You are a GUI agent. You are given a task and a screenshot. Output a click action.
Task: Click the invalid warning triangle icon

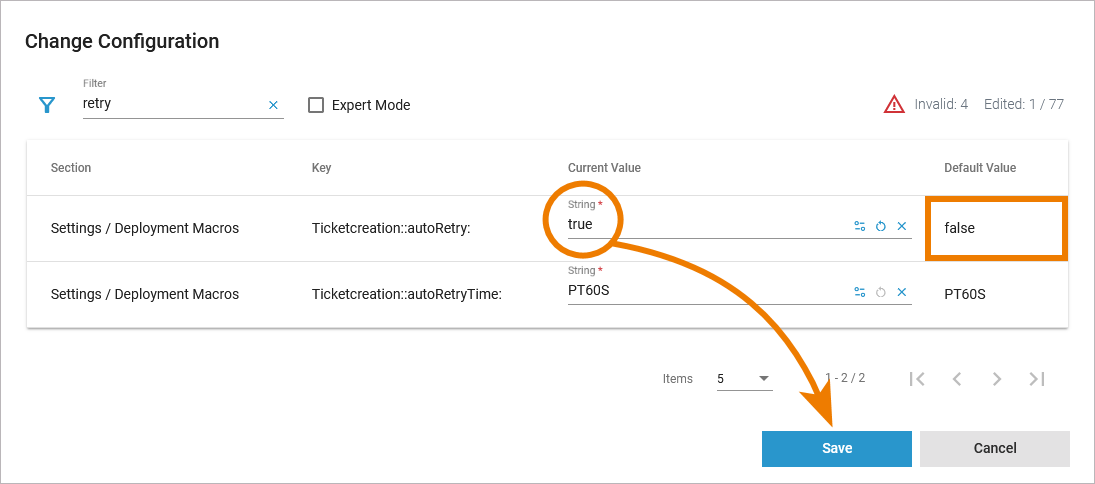click(894, 104)
